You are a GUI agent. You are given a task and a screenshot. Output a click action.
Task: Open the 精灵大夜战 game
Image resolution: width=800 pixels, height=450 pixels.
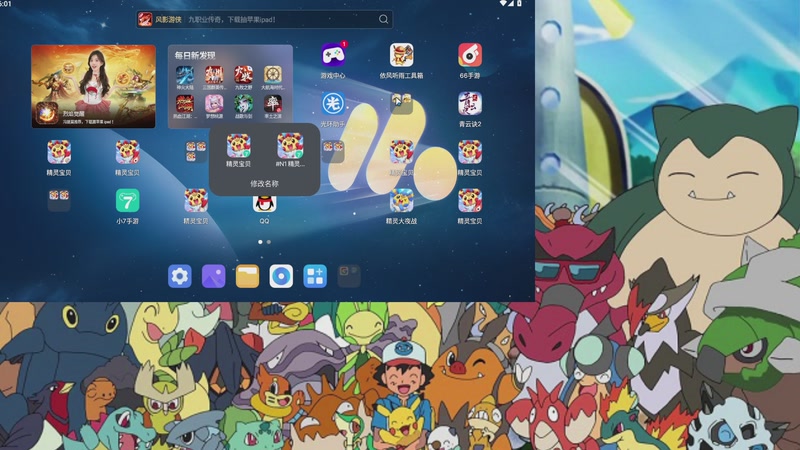pyautogui.click(x=402, y=201)
